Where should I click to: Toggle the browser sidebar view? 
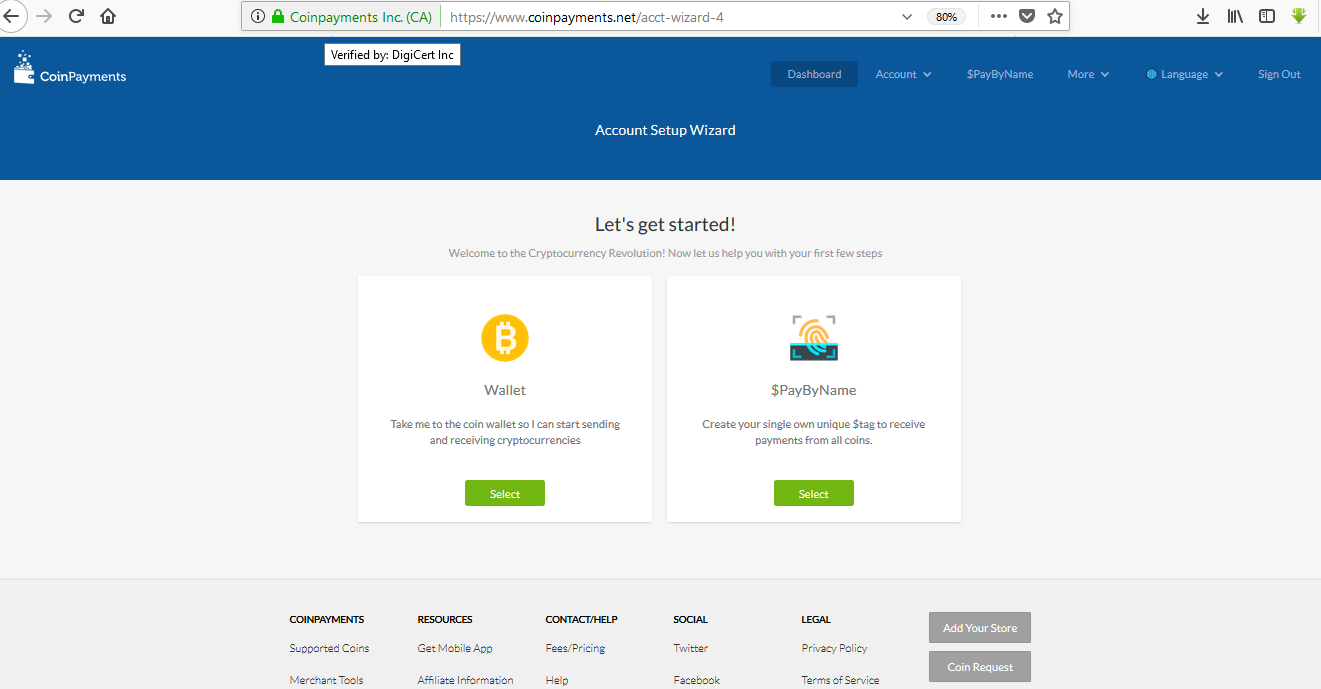(x=1267, y=16)
